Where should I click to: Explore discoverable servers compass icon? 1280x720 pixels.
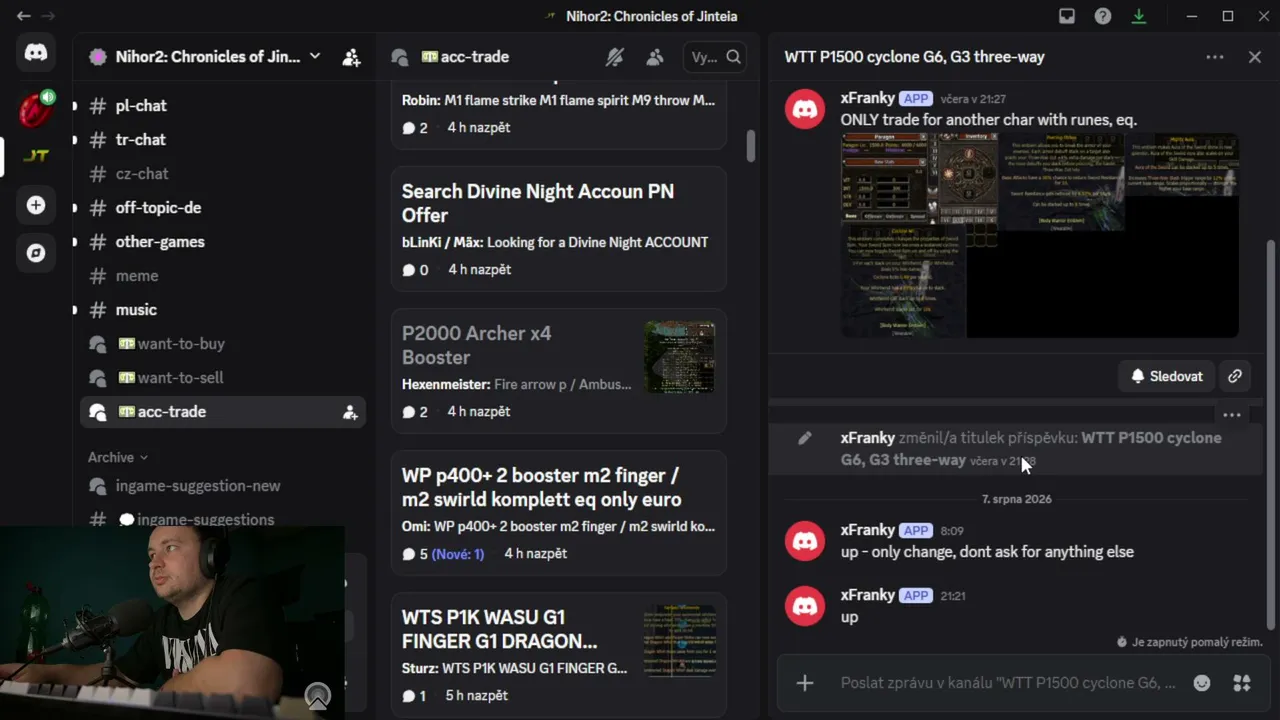[36, 253]
